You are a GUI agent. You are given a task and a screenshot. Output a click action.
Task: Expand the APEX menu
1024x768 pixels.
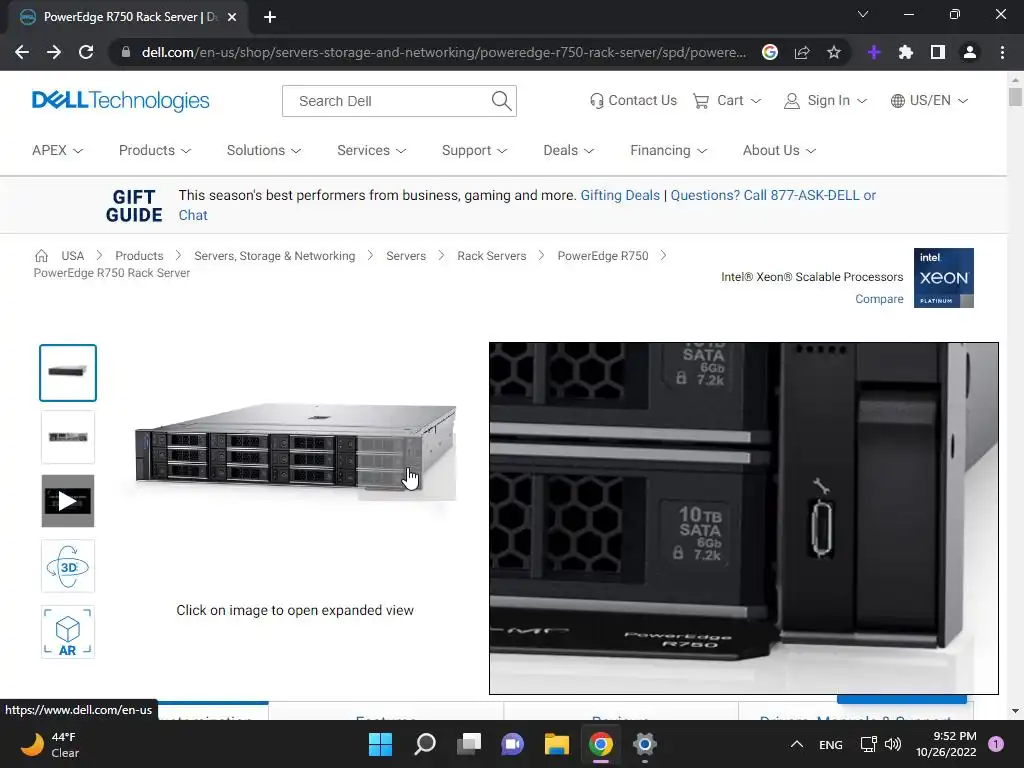(x=57, y=150)
